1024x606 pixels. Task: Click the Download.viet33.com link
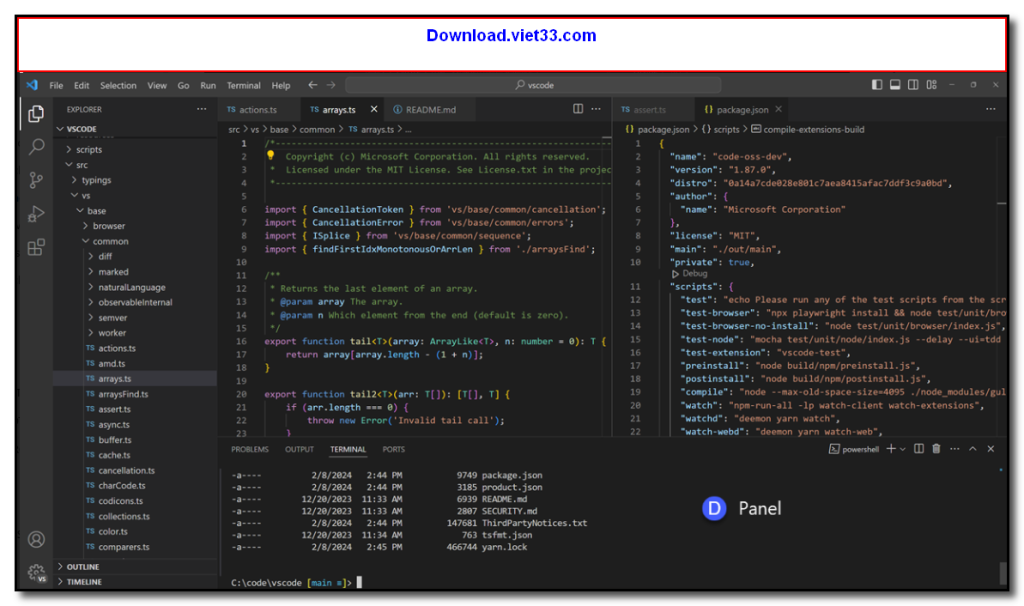(x=512, y=36)
